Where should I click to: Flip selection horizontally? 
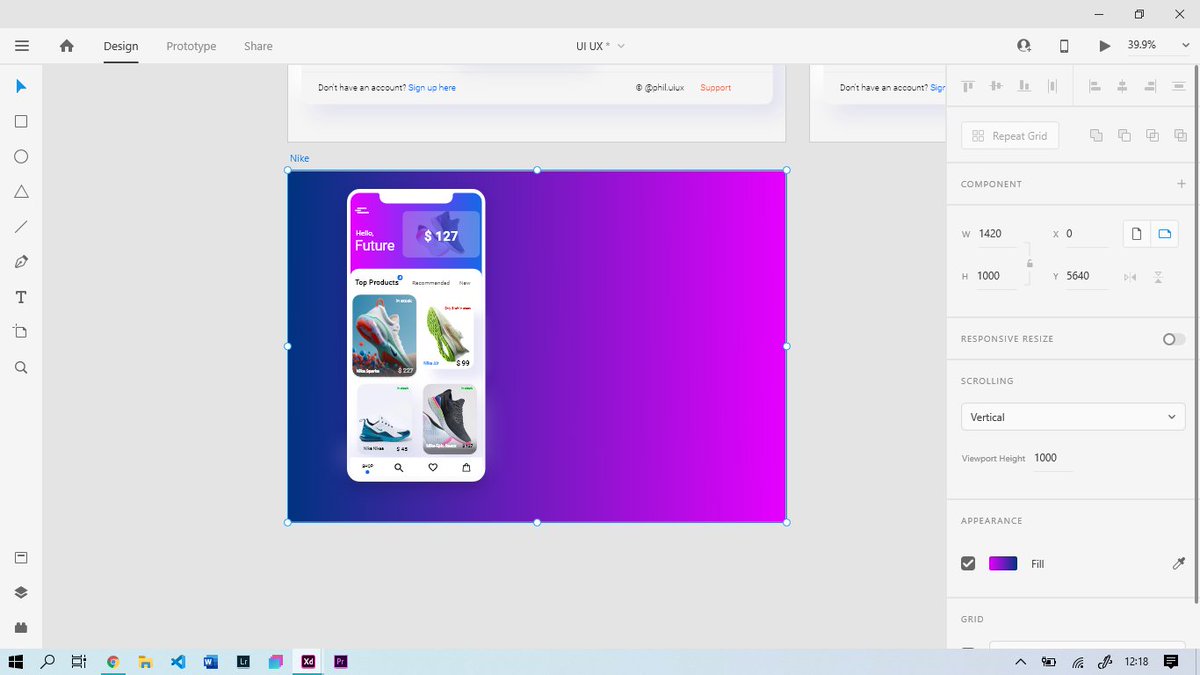click(x=1130, y=277)
